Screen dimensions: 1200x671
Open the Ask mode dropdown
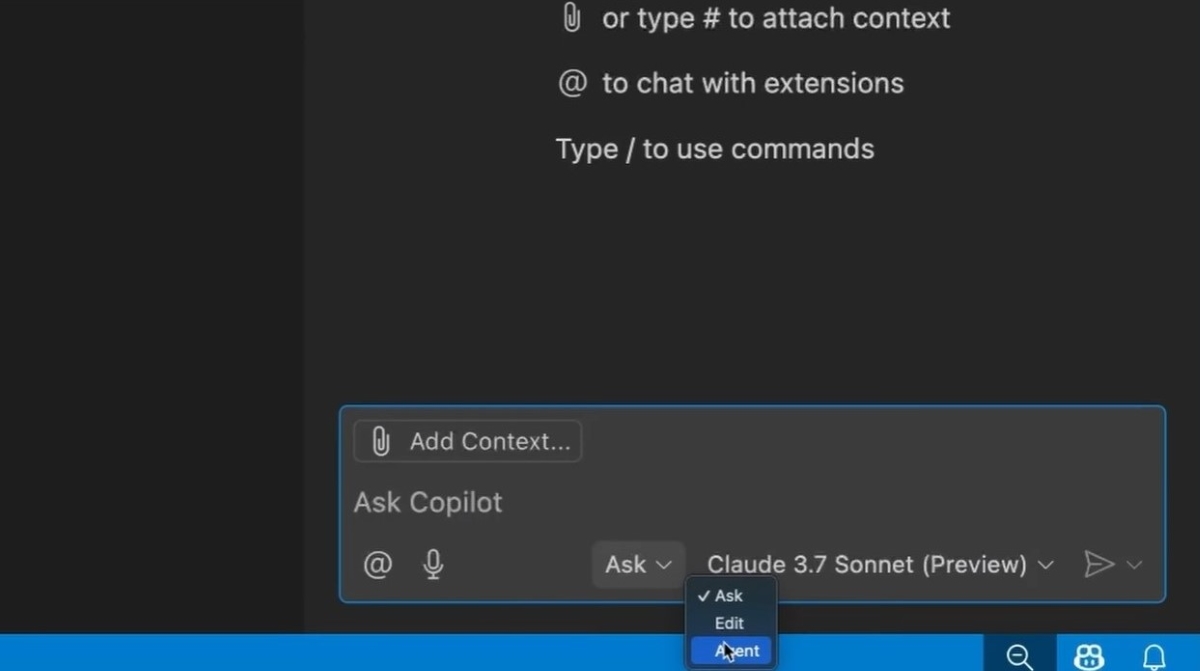(637, 565)
